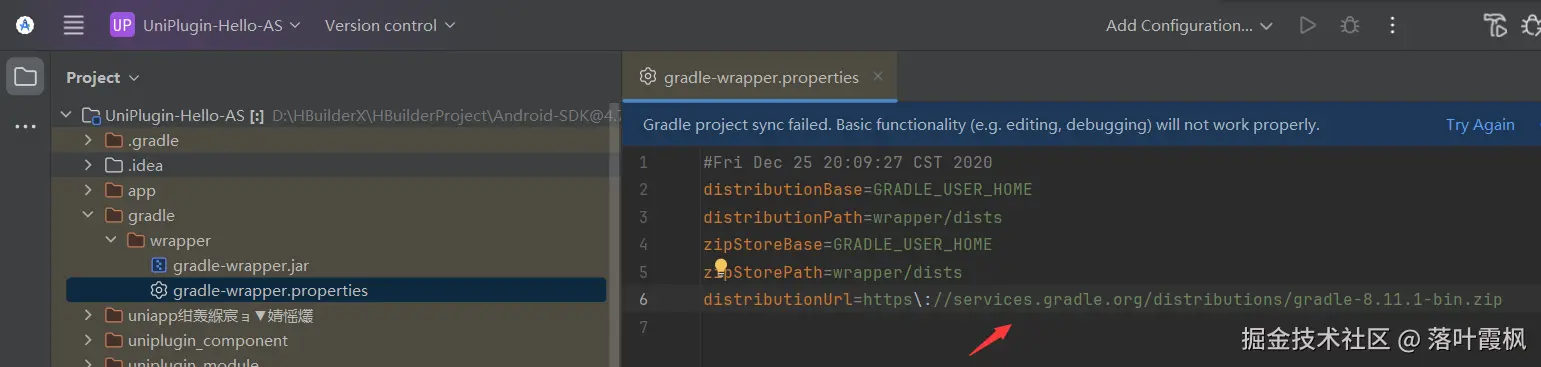Screen dimensions: 1541x367
Task: Expand the uniapp folder arrow
Action: pos(89,315)
